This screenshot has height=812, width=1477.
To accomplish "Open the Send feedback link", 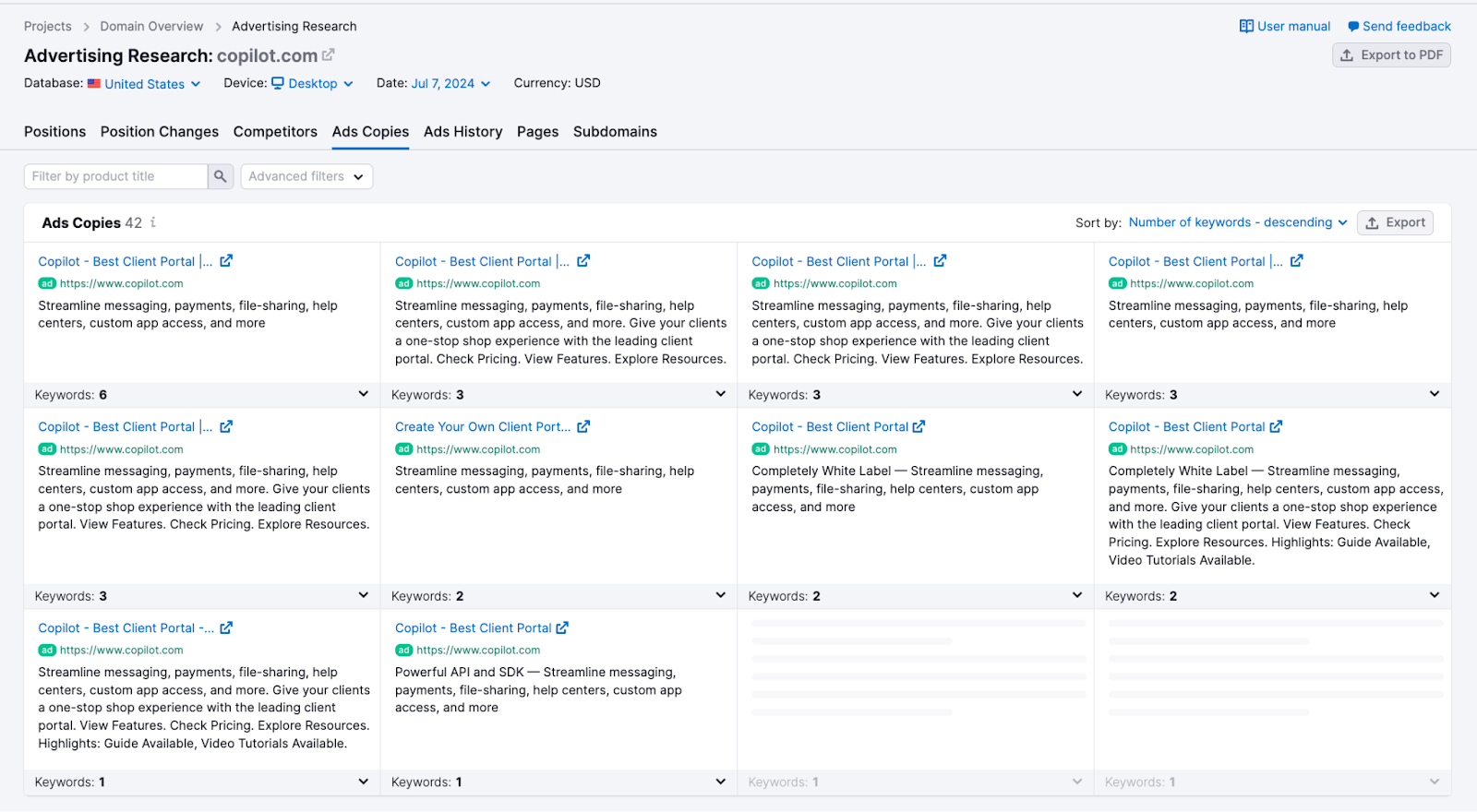I will [x=1399, y=26].
